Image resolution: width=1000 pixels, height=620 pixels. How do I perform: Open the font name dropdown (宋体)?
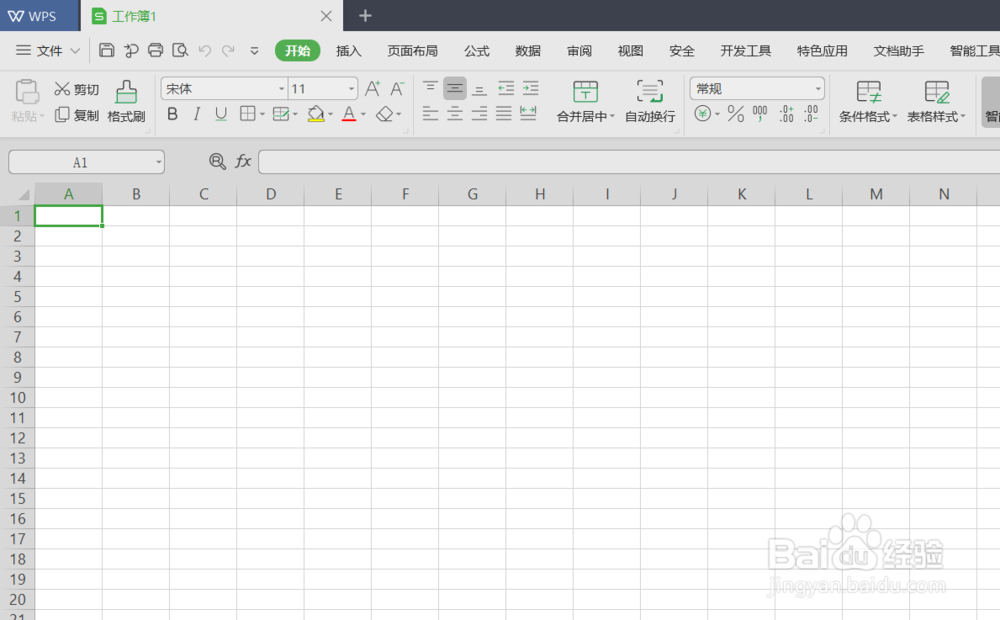pyautogui.click(x=281, y=89)
